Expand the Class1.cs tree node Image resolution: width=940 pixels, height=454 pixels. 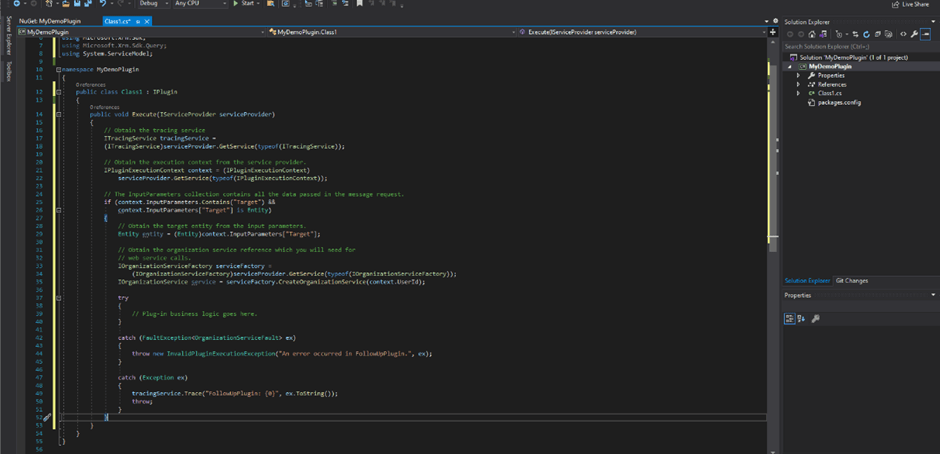click(798, 94)
